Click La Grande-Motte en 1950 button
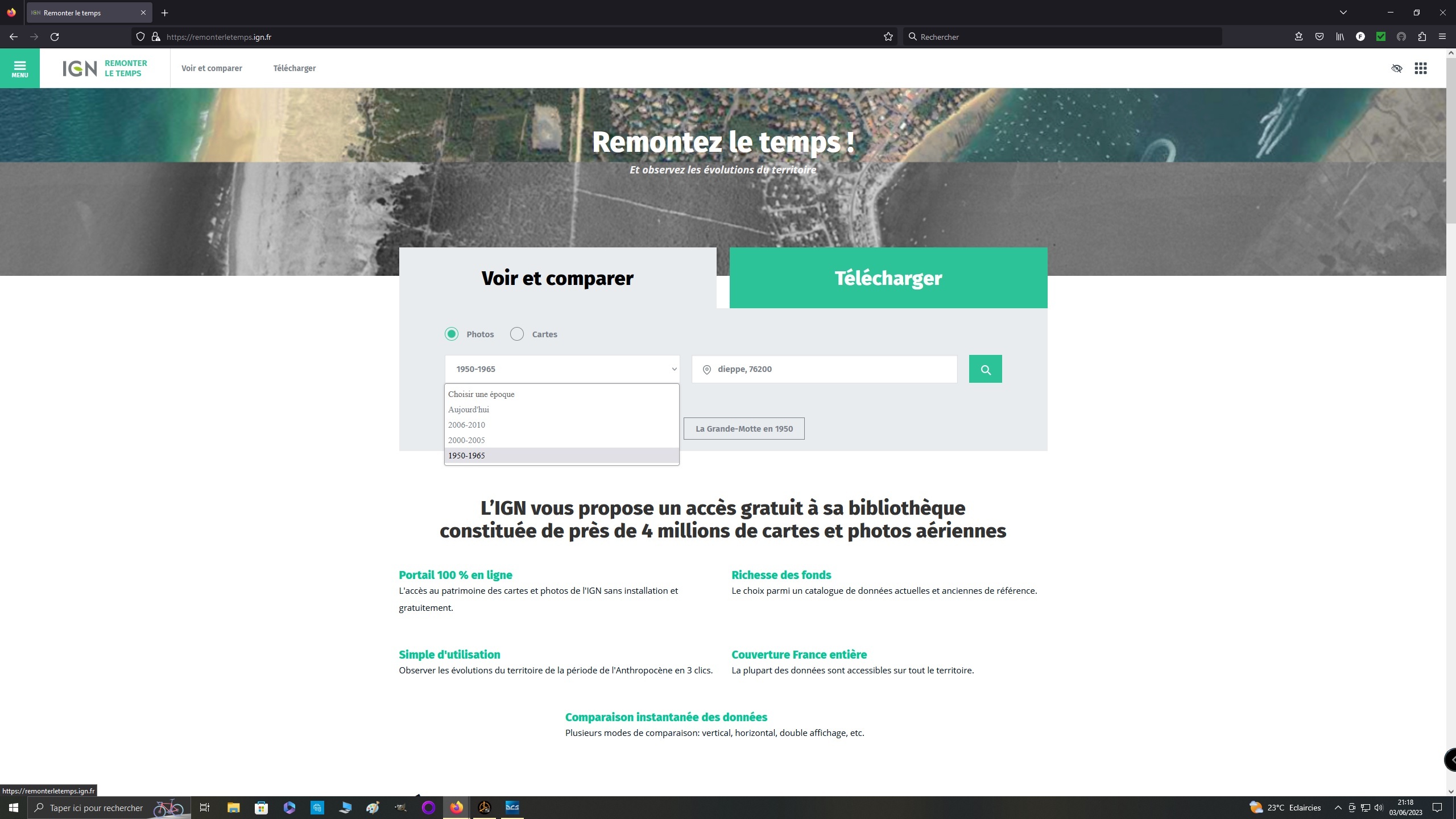The image size is (1456, 819). [744, 429]
